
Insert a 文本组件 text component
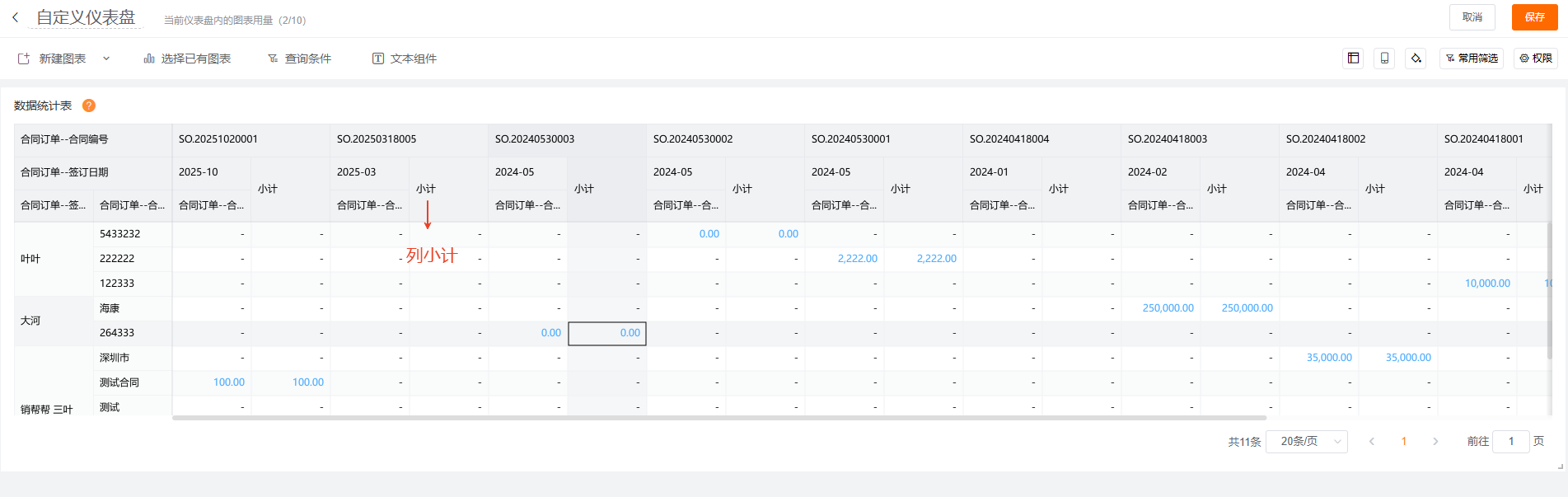pyautogui.click(x=405, y=59)
